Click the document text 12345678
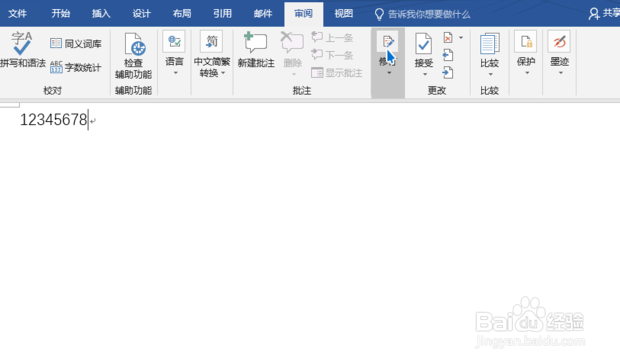The height and width of the screenshot is (363, 620). (x=53, y=120)
